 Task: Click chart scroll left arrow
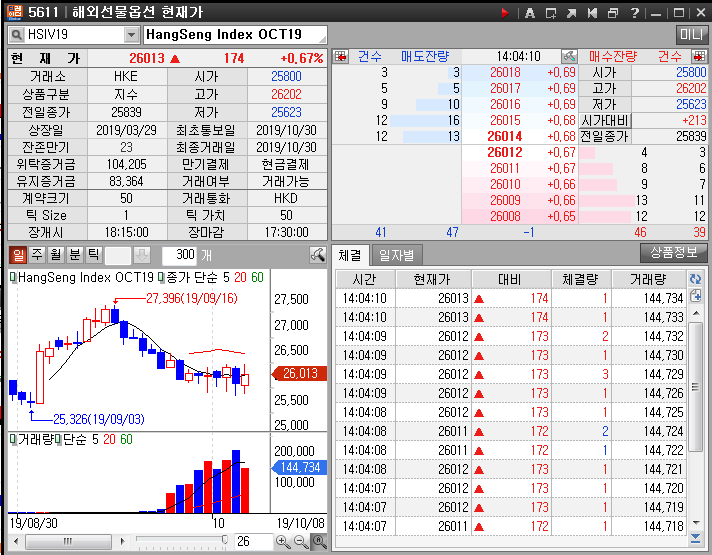point(16,541)
